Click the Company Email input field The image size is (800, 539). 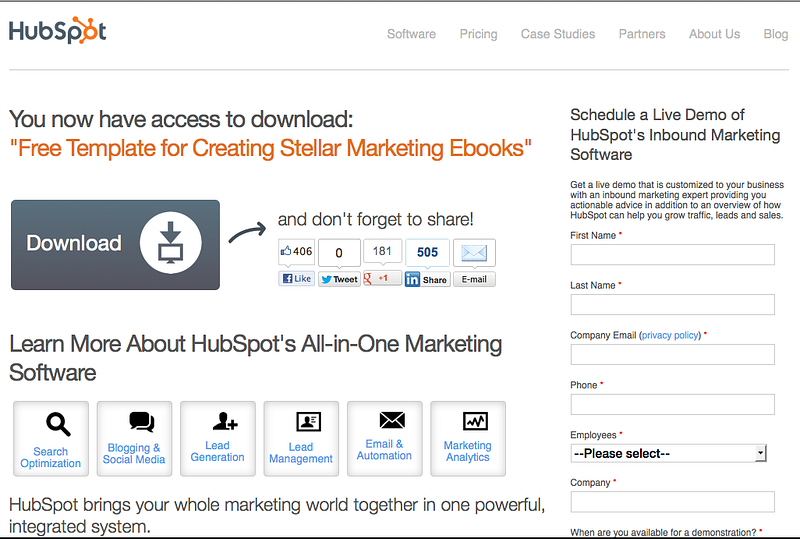[x=672, y=354]
